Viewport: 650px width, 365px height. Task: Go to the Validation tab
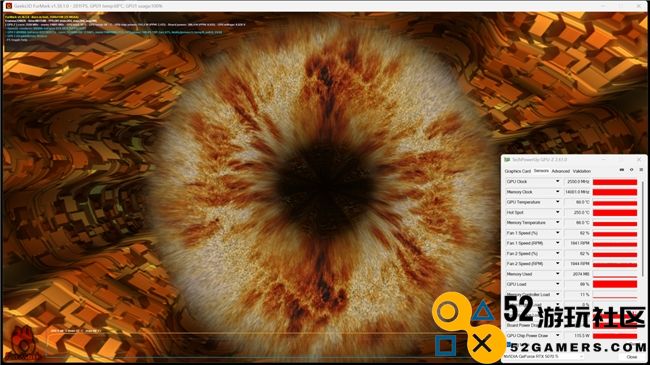[x=582, y=171]
